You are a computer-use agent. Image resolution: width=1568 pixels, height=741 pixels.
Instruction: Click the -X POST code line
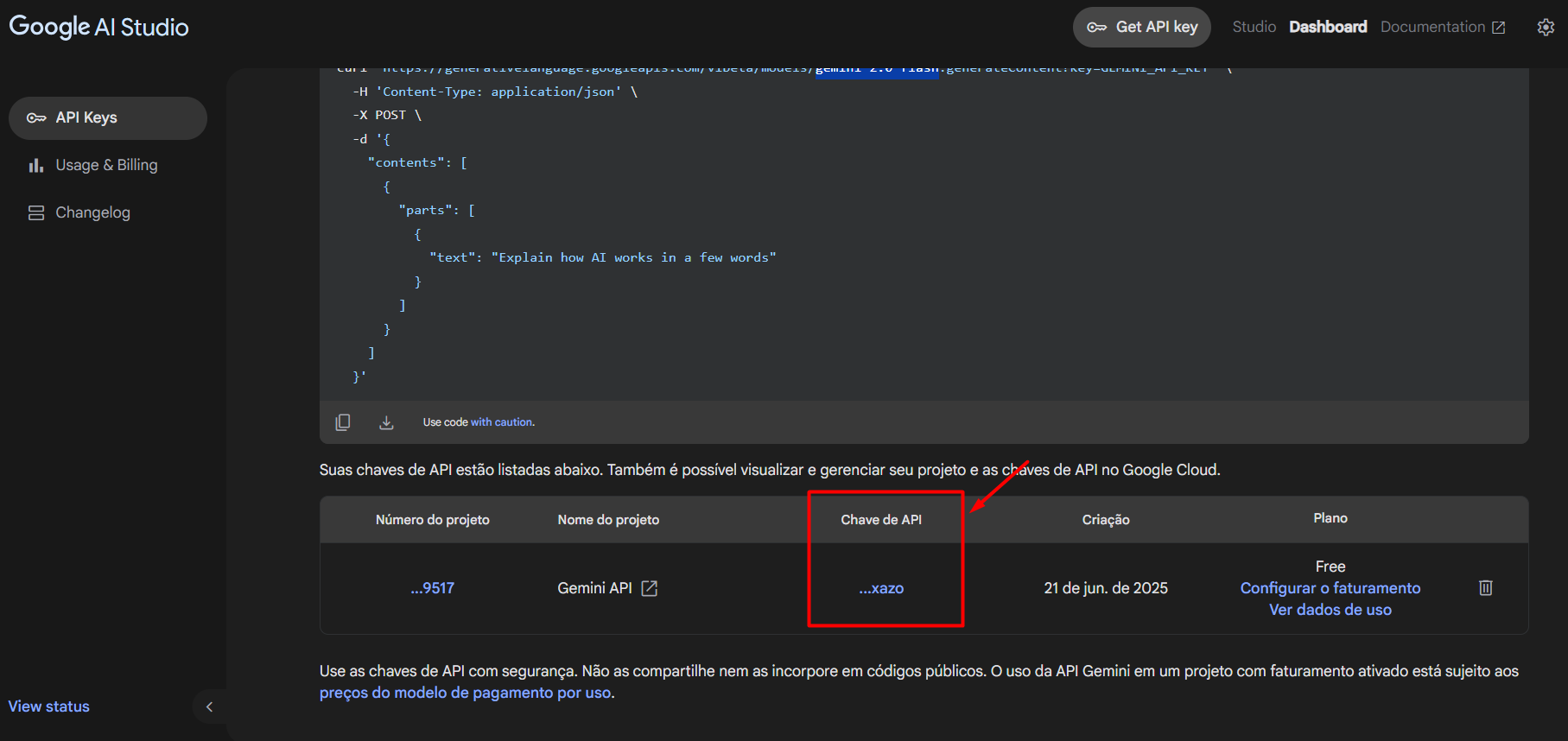(387, 115)
